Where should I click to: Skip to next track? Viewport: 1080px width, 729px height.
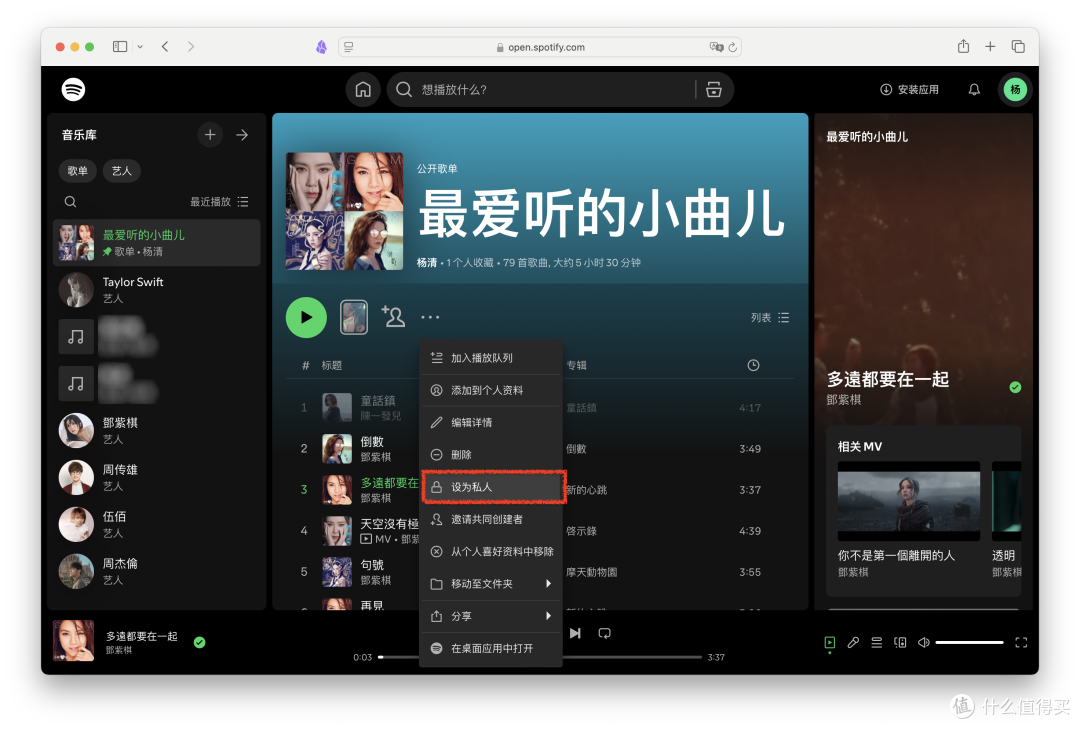(575, 633)
